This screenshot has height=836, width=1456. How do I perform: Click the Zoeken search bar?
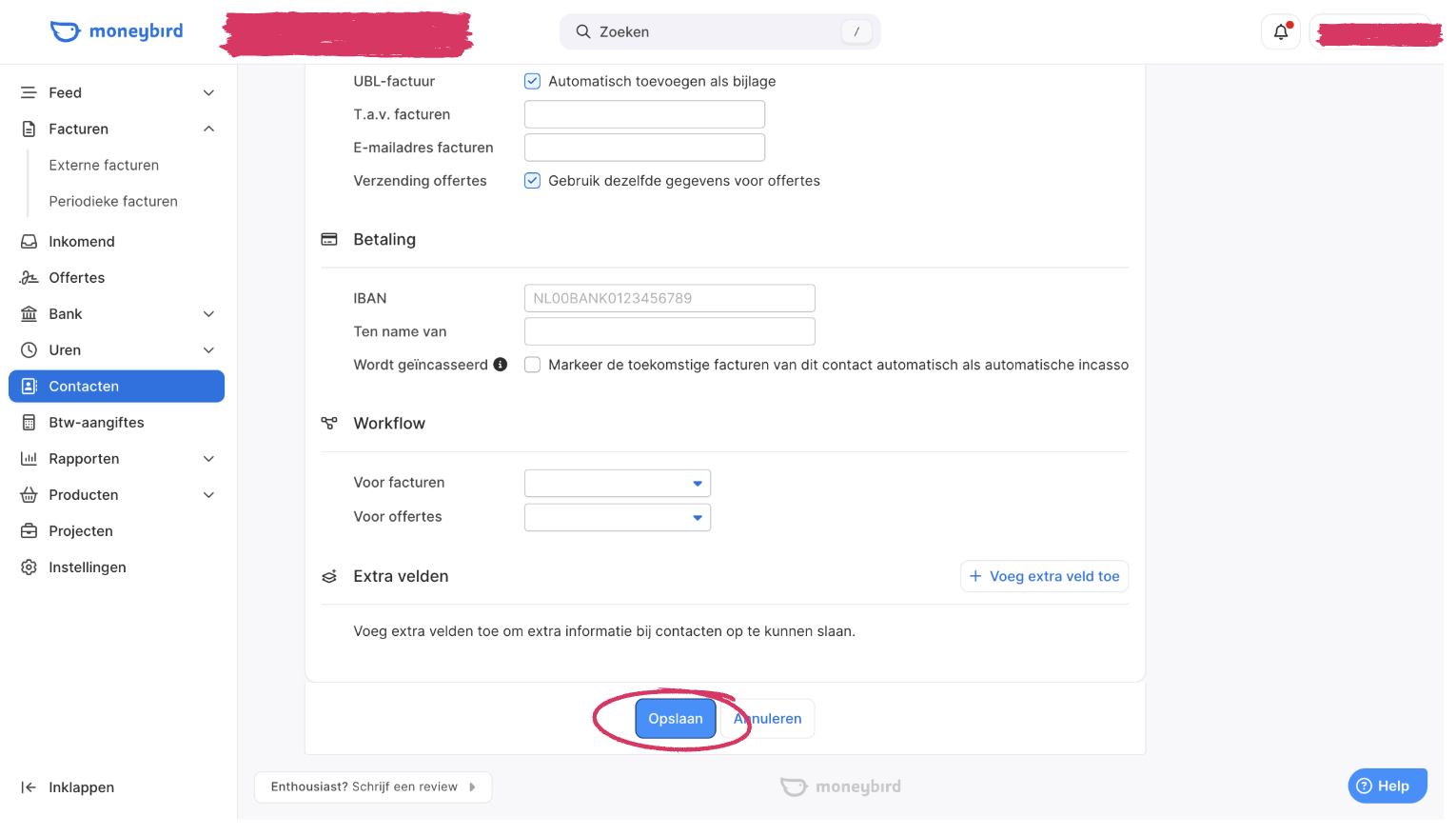pos(720,31)
